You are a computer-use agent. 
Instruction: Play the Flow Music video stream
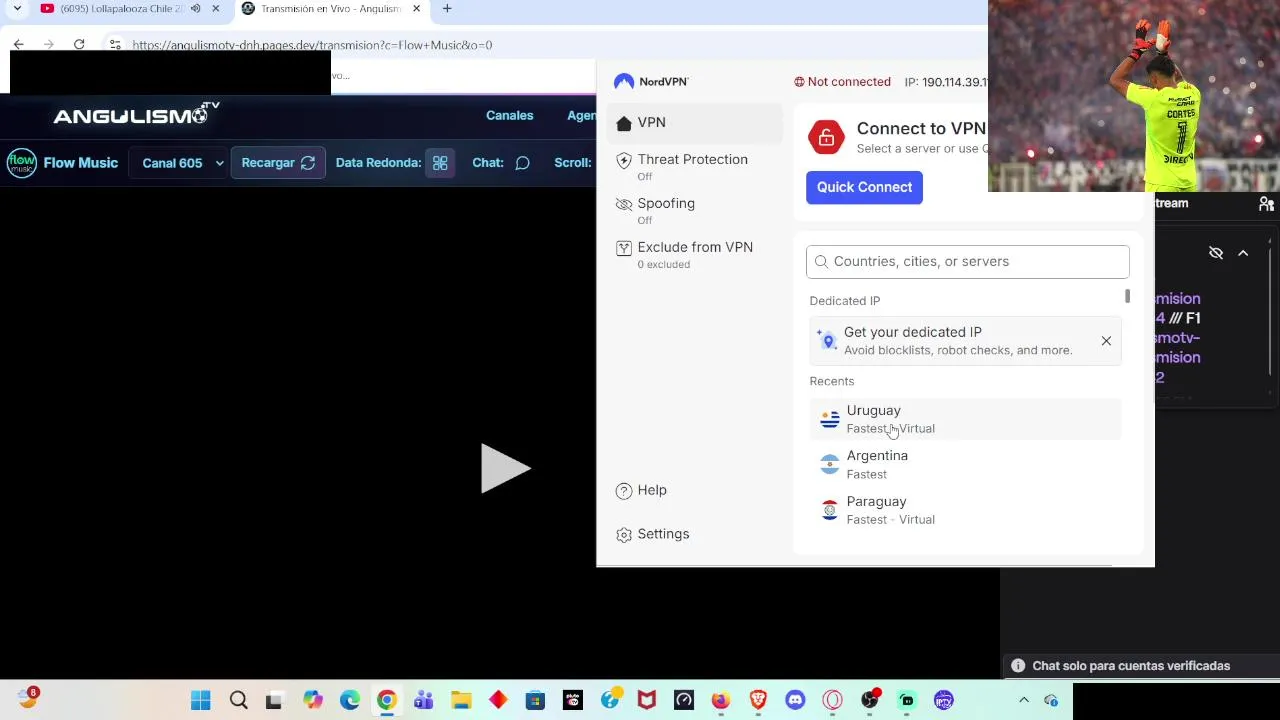point(504,468)
